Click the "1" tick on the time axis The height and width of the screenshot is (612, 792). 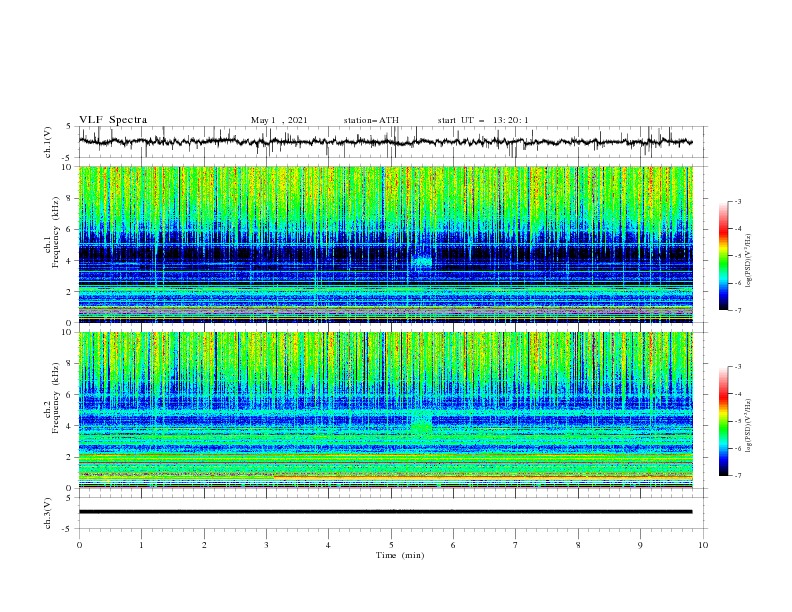(x=141, y=545)
